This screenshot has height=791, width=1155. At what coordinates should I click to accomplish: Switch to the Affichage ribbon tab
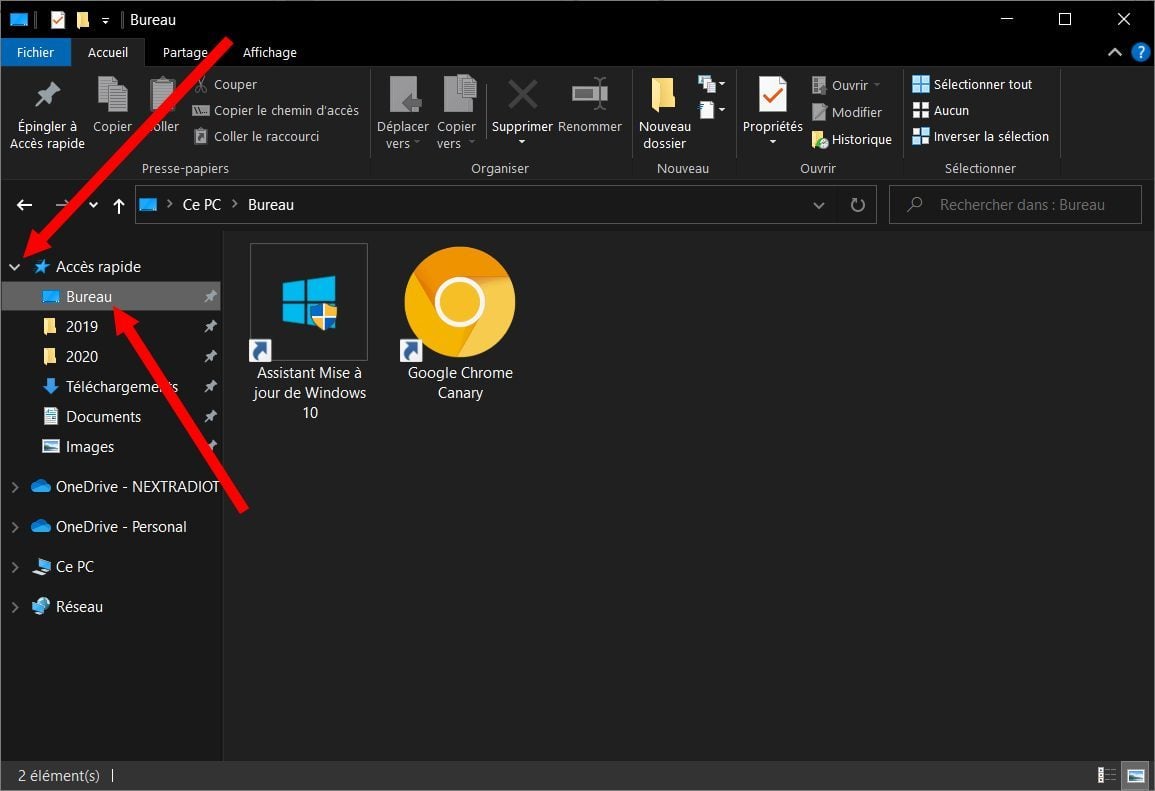pos(269,52)
